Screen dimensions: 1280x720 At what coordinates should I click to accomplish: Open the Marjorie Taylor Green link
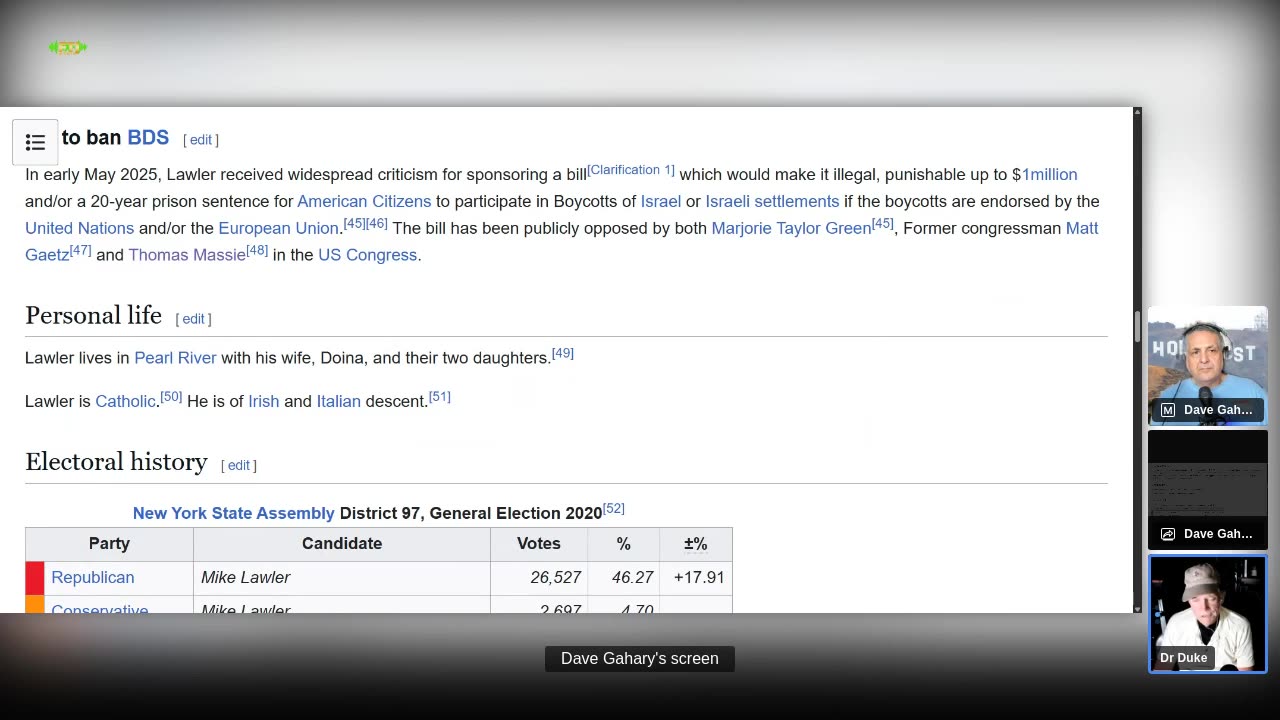click(791, 228)
